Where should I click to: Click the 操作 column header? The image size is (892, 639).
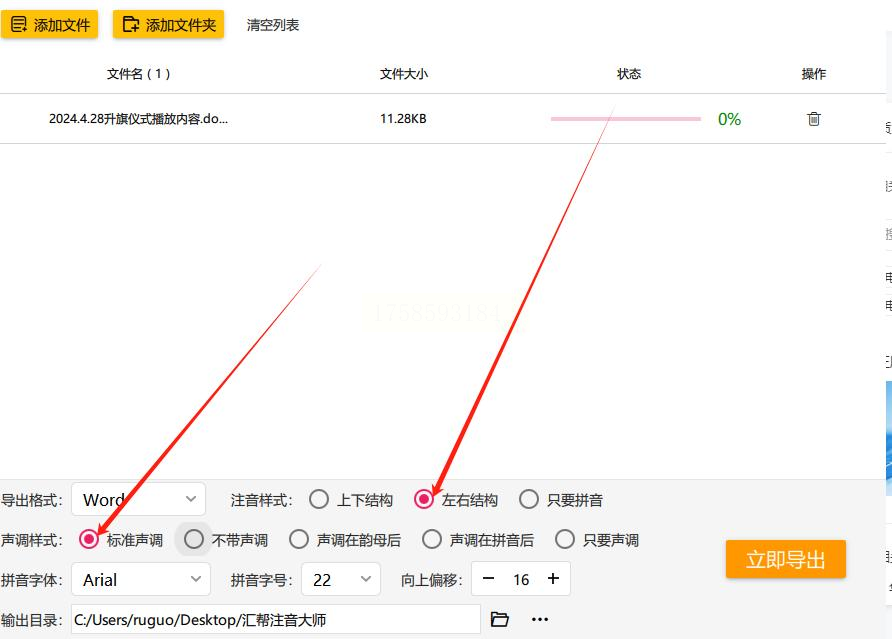[x=813, y=73]
